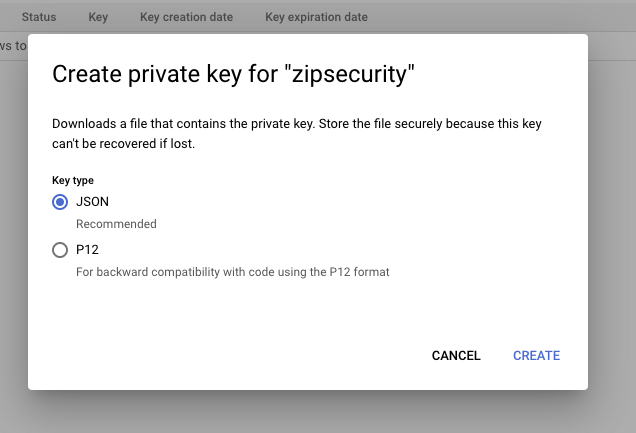
Task: Click the Status column header
Action: click(39, 17)
